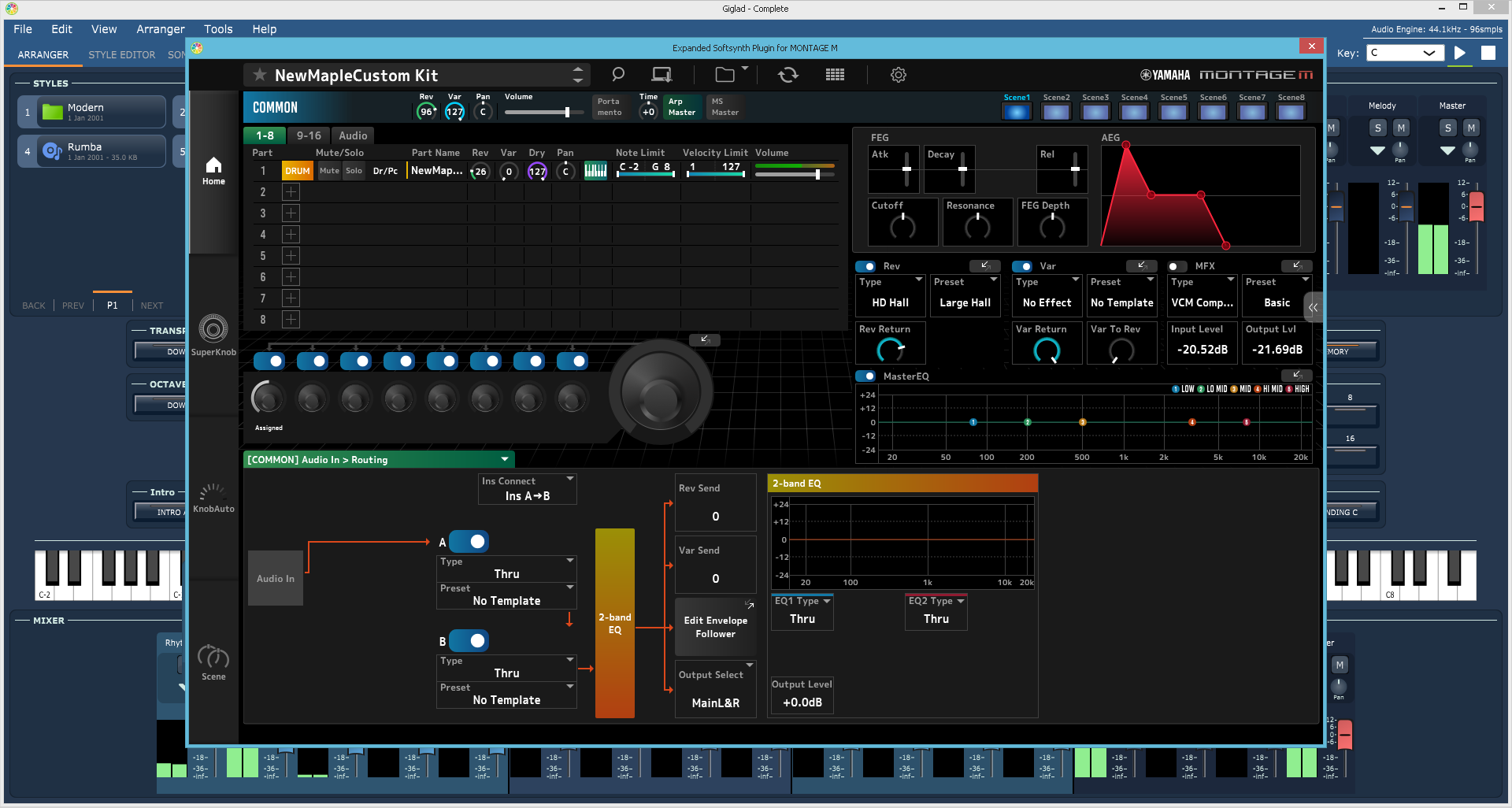The width and height of the screenshot is (1512, 808).
Task: Add a part in row 2
Action: [x=291, y=192]
